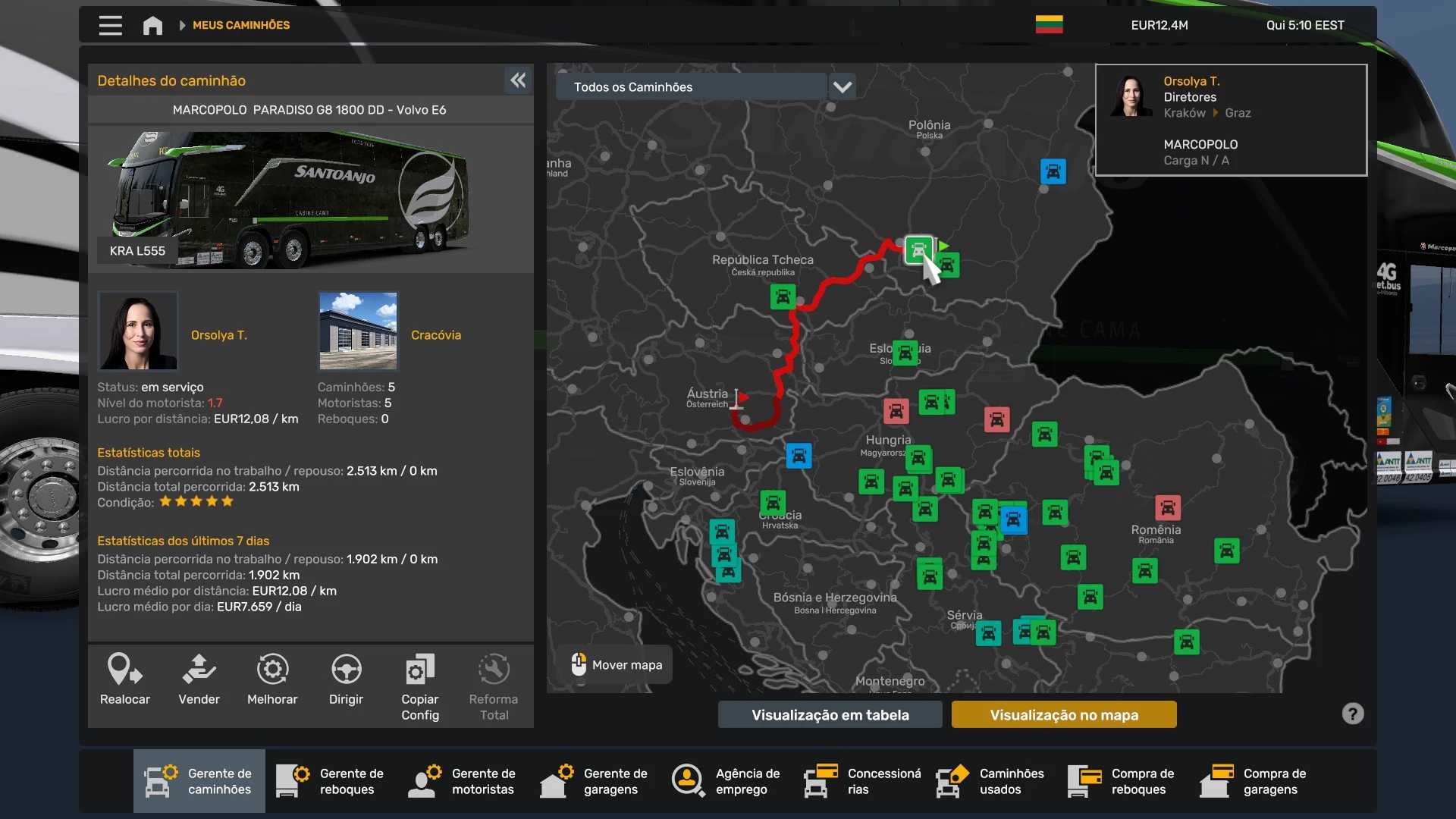
Task: Click the red truck marker near România
Action: pos(1167,507)
